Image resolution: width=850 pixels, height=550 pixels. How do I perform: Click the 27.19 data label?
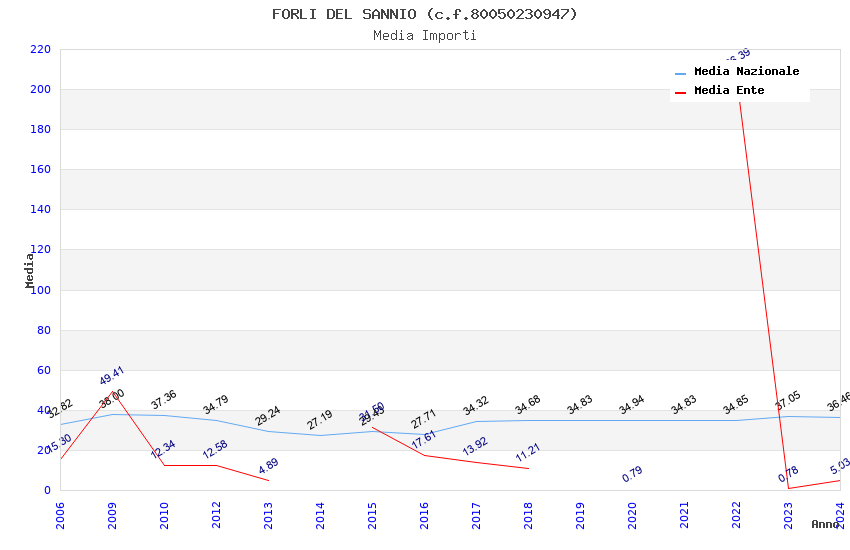click(x=320, y=420)
